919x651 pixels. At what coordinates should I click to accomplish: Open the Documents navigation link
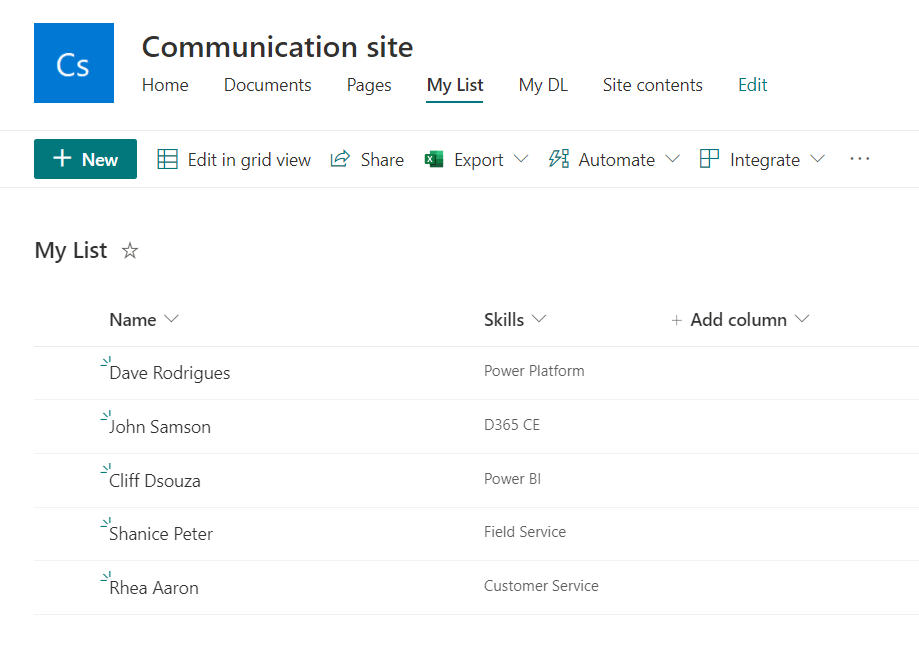tap(267, 85)
